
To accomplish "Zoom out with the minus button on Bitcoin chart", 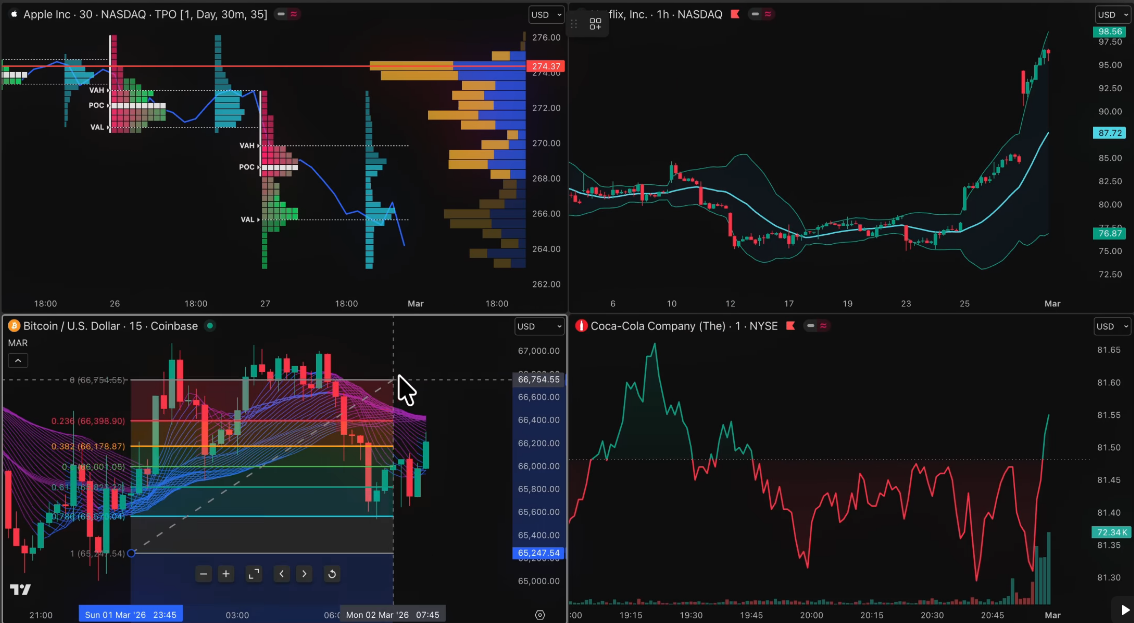I will (x=203, y=574).
